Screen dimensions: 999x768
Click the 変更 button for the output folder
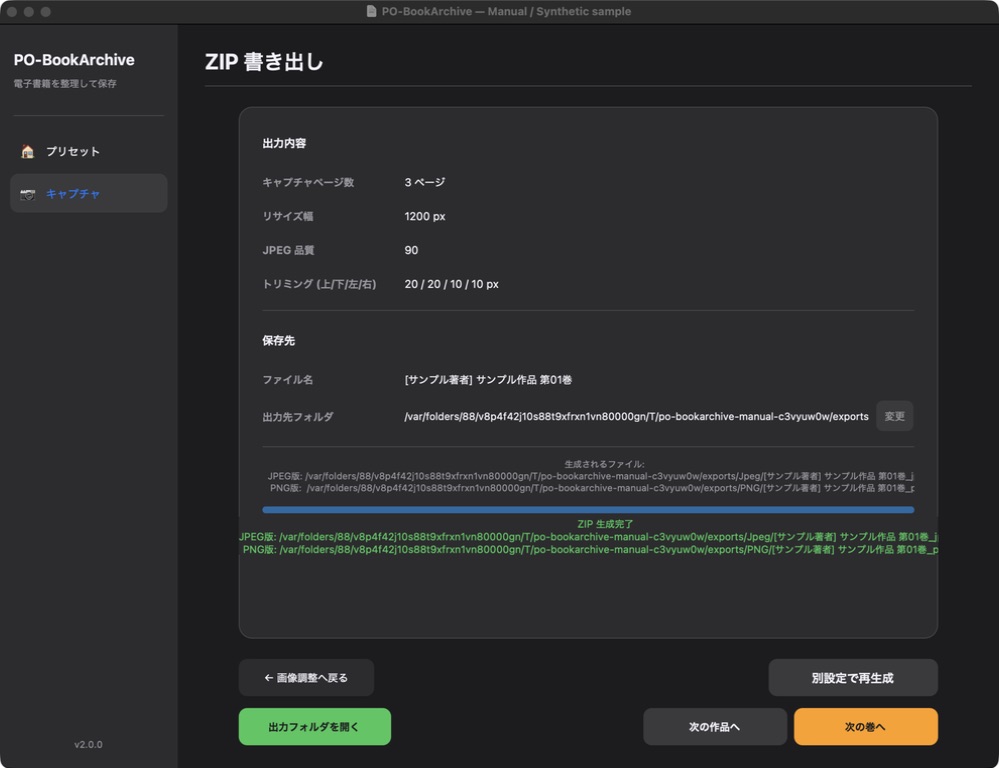[x=895, y=416]
